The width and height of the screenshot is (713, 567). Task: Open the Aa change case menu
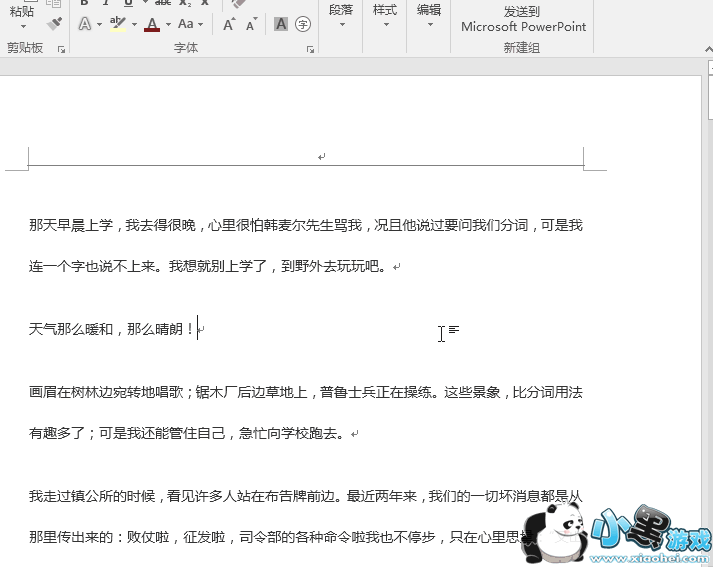190,24
